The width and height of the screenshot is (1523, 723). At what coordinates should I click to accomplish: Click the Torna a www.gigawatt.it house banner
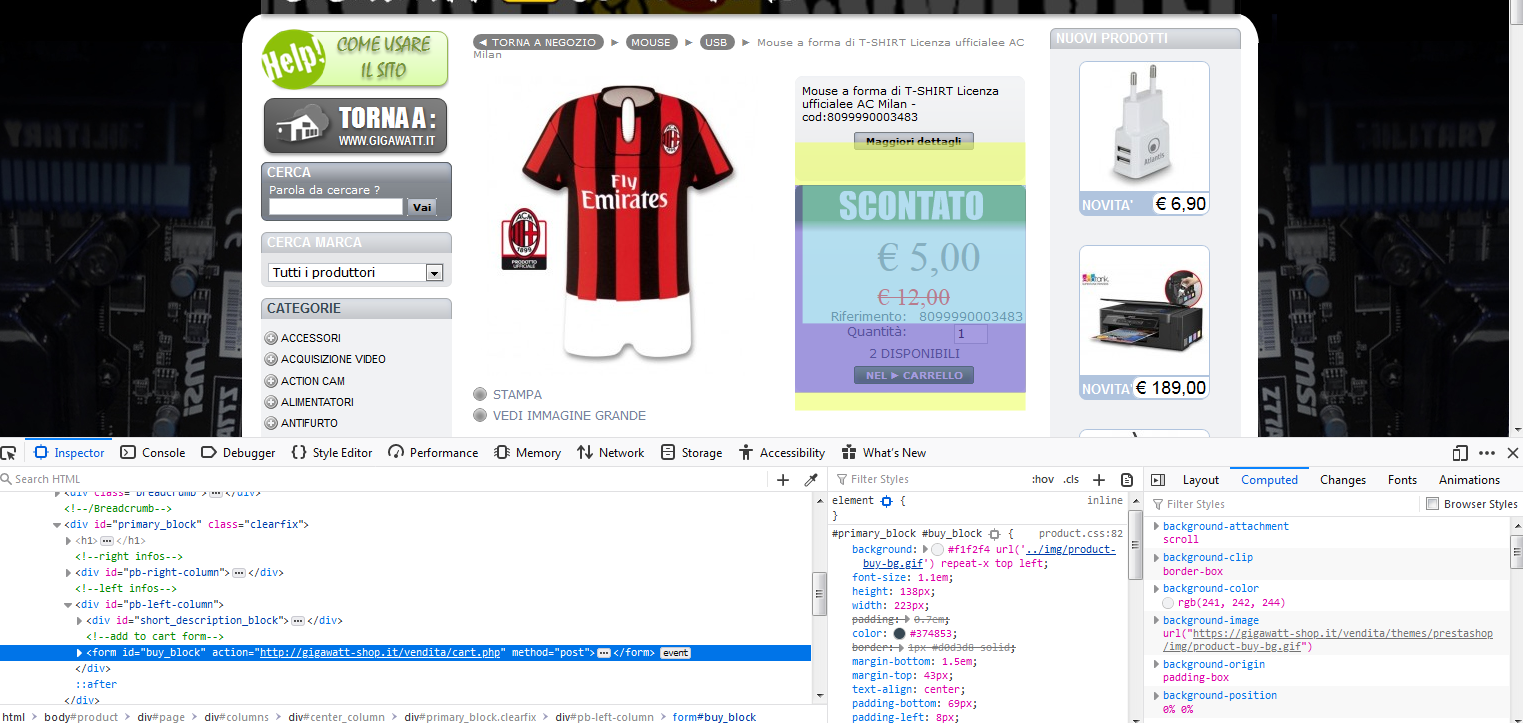point(355,126)
